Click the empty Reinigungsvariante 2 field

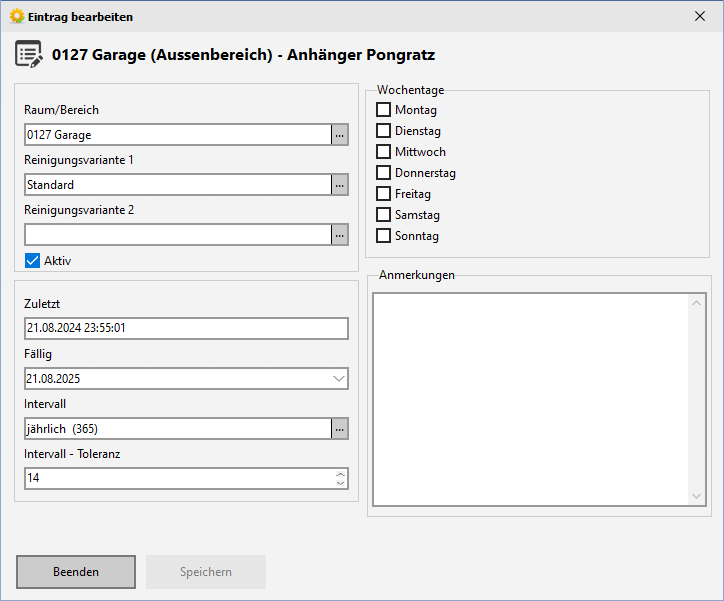click(x=178, y=235)
